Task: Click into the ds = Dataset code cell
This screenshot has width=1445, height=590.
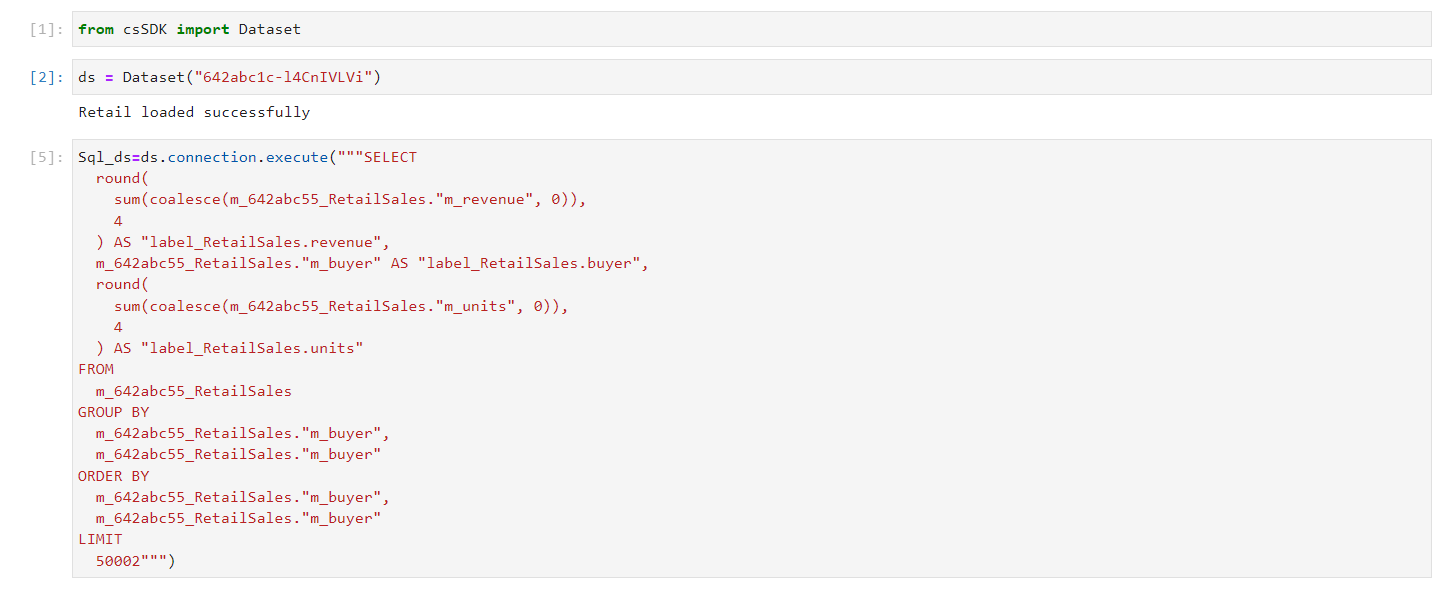Action: (751, 77)
